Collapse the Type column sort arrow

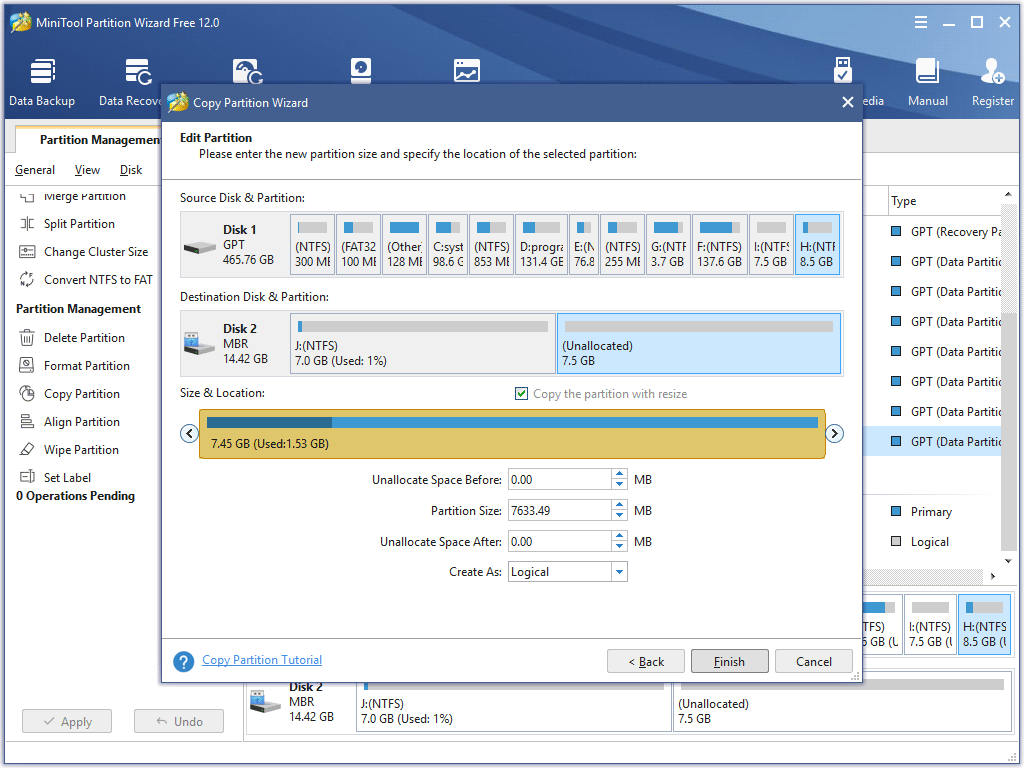pos(1008,195)
